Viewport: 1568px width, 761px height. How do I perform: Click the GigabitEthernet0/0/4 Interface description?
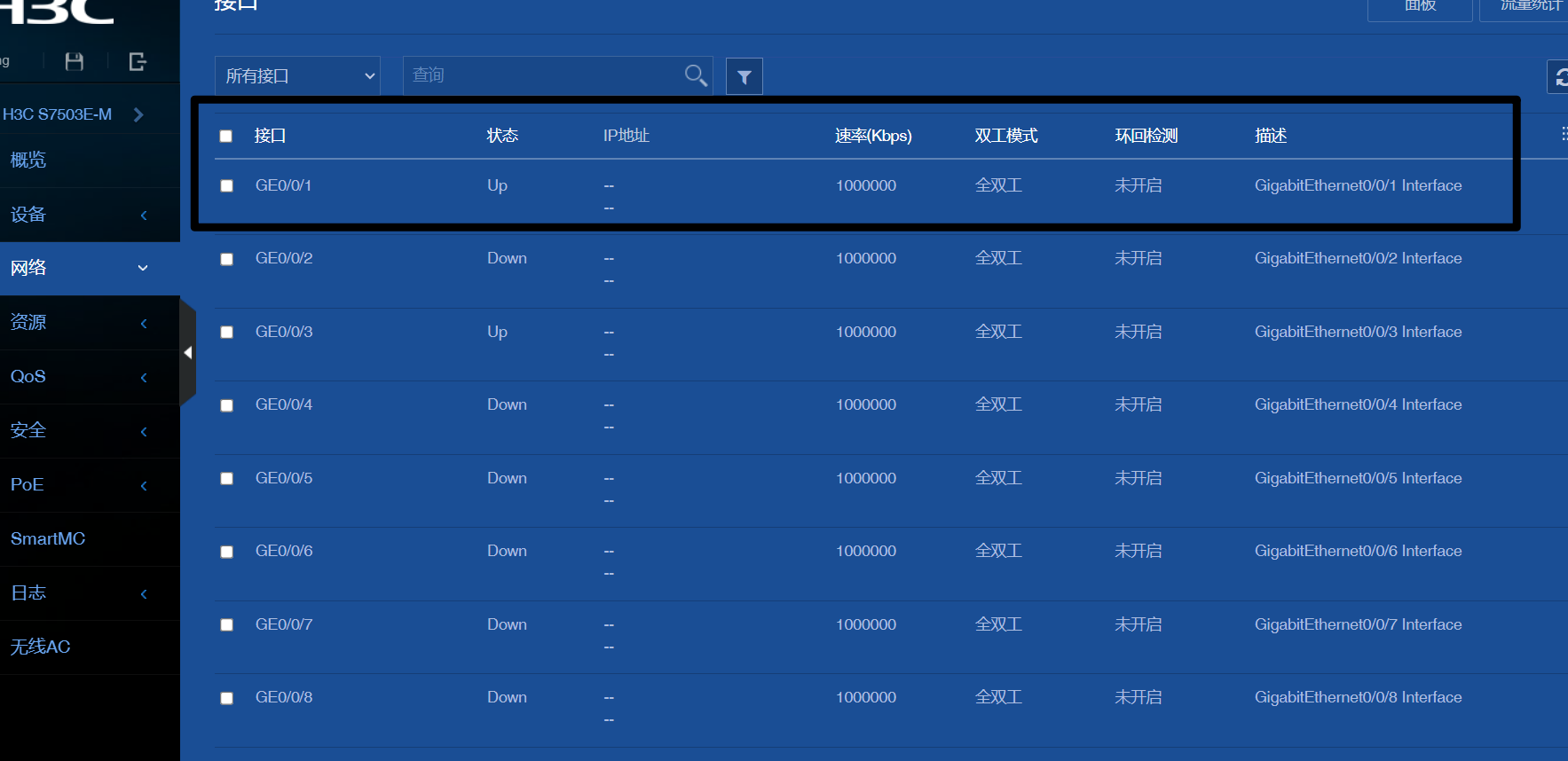click(x=1358, y=404)
